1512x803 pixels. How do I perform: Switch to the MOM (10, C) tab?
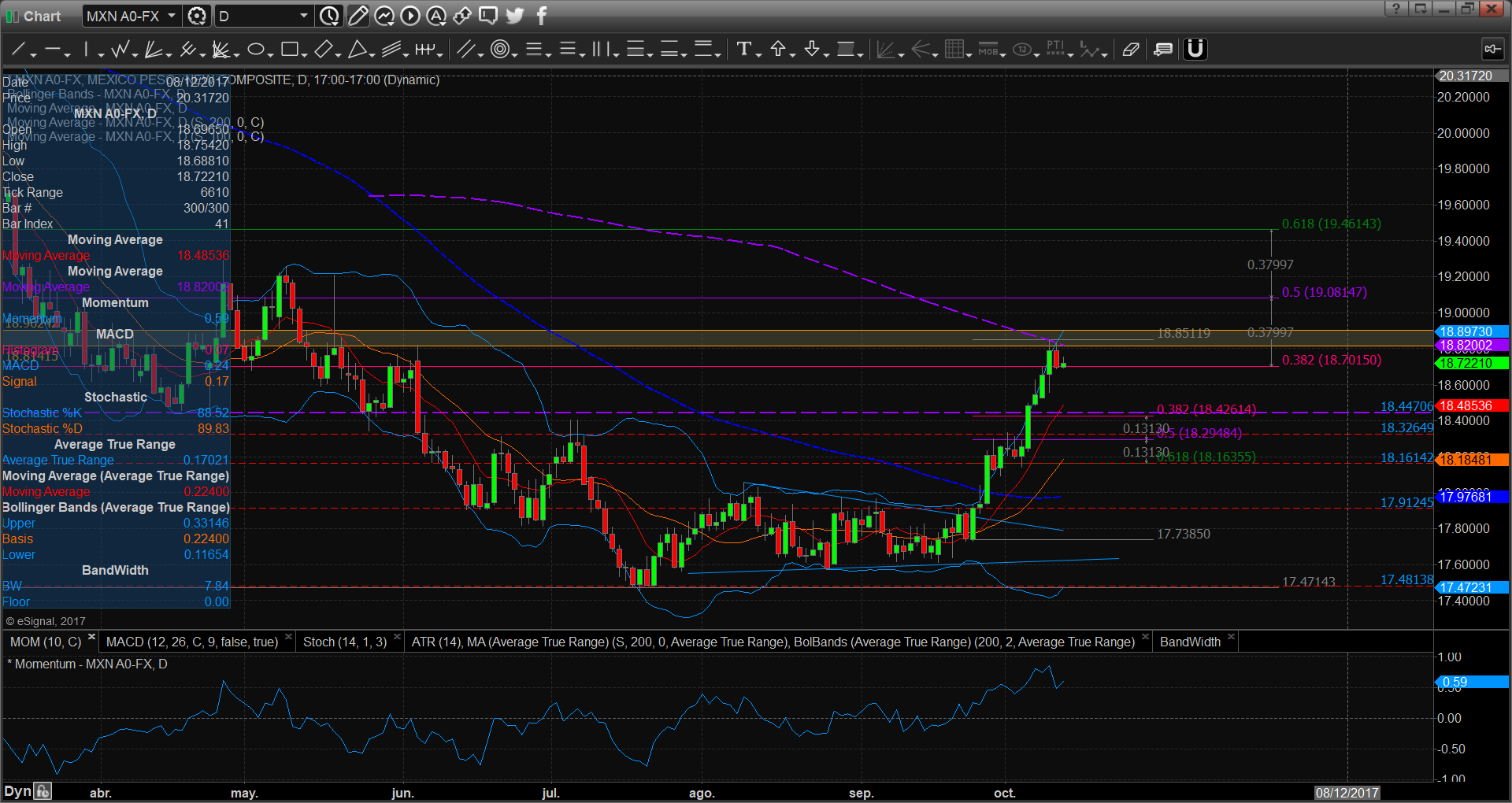click(x=46, y=642)
